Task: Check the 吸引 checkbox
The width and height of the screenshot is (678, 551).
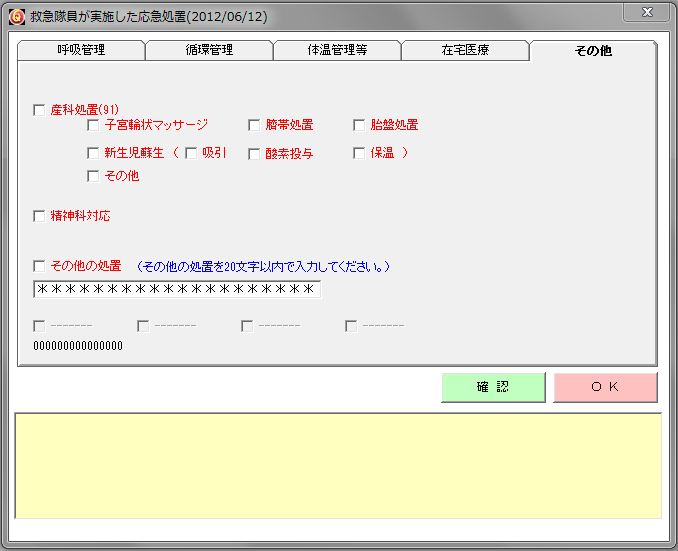Action: (191, 153)
